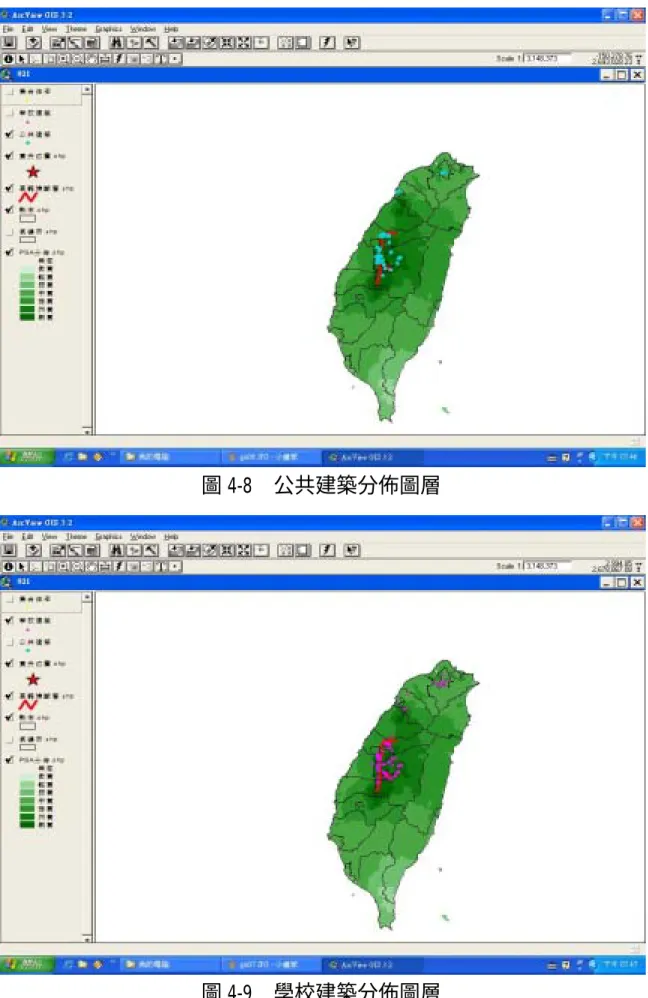Viewport: 648px width, 998px height.
Task: Enable the 學校建築 theme checkbox in 圖 4-8 window
Action: (x=9, y=113)
